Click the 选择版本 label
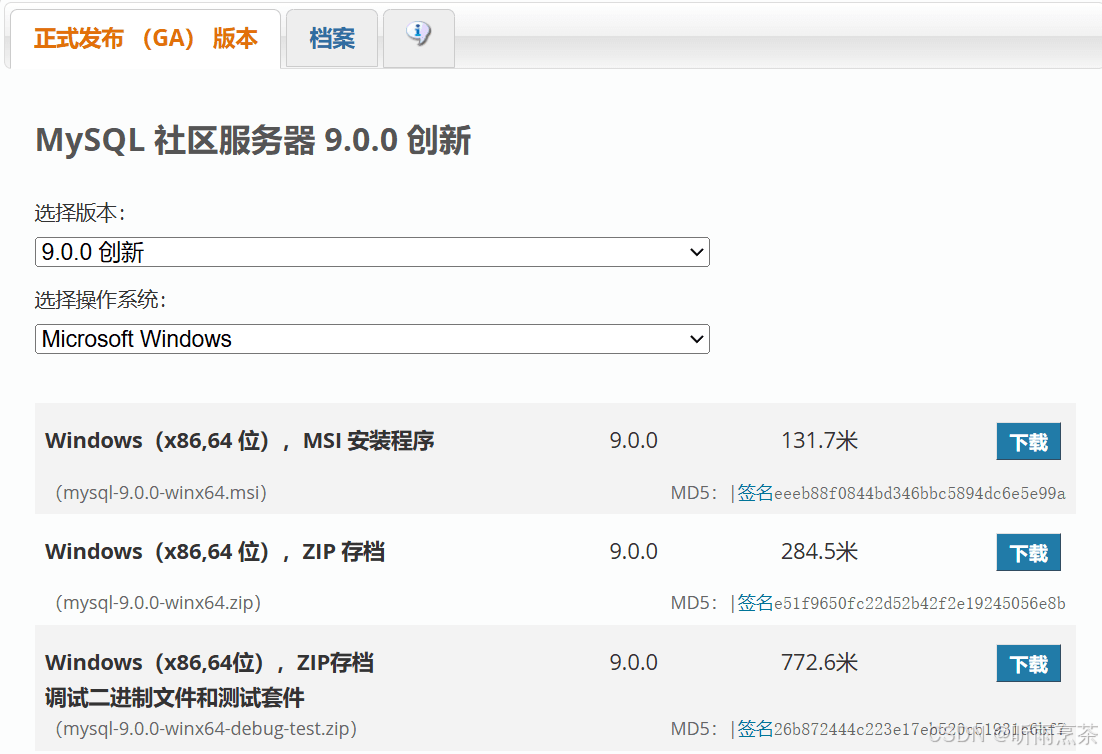Viewport: 1102px width, 754px height. [x=79, y=213]
